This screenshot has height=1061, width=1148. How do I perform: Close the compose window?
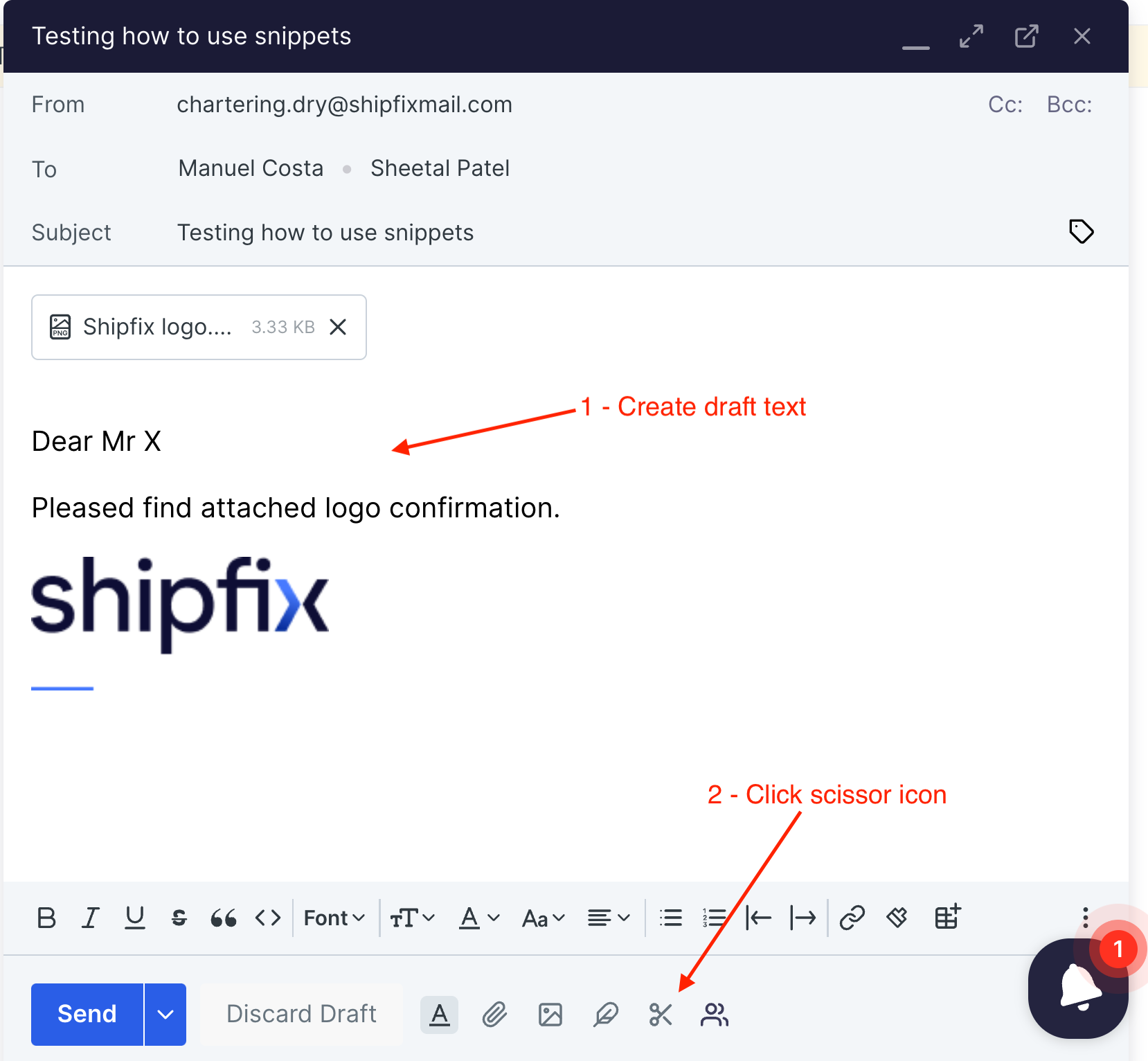click(1082, 36)
